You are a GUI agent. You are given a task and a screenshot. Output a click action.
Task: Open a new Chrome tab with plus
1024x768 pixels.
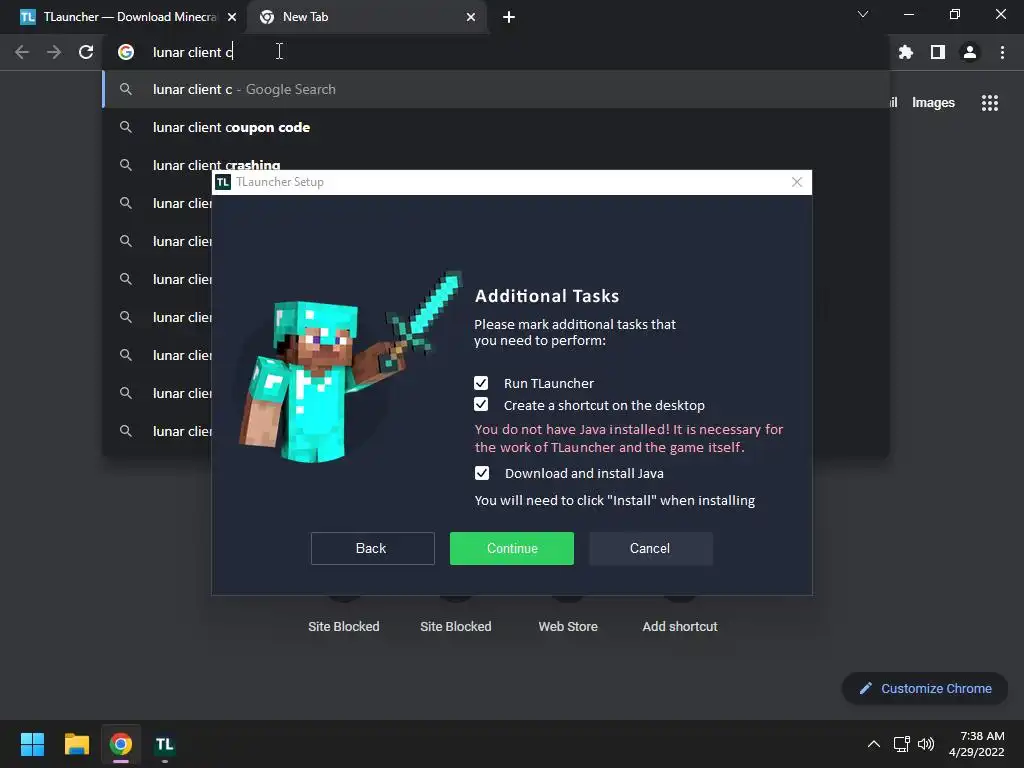(x=509, y=17)
